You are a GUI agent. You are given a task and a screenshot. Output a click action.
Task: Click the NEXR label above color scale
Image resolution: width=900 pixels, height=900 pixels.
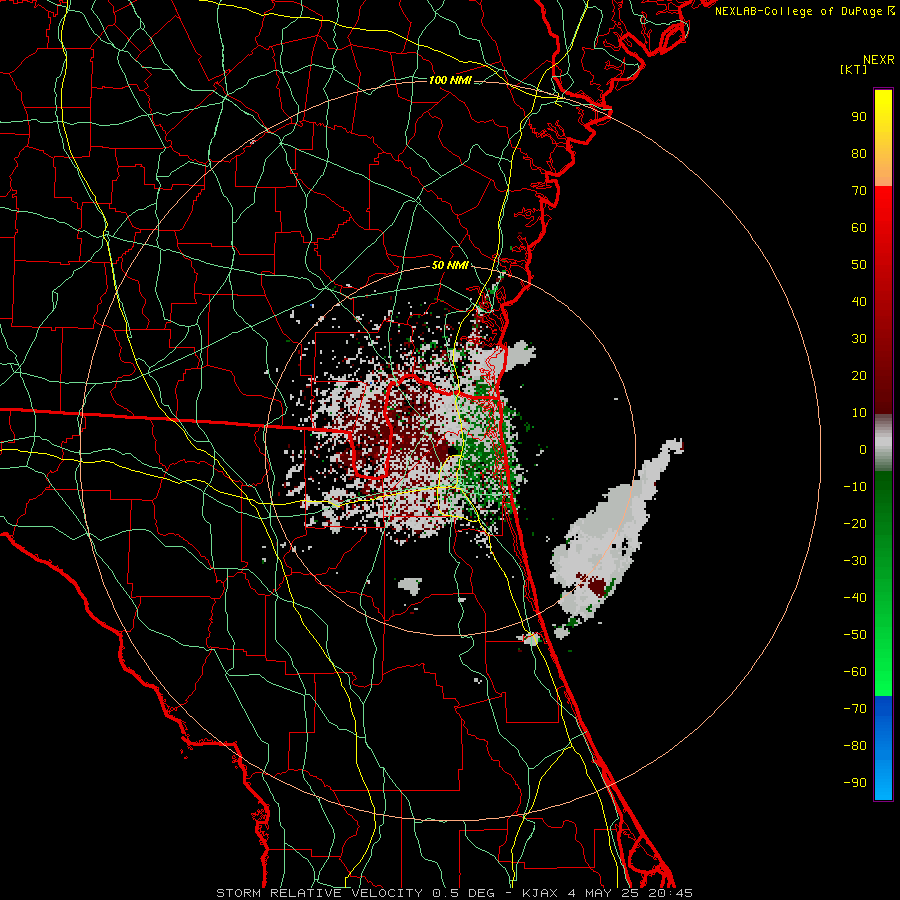pos(879,60)
